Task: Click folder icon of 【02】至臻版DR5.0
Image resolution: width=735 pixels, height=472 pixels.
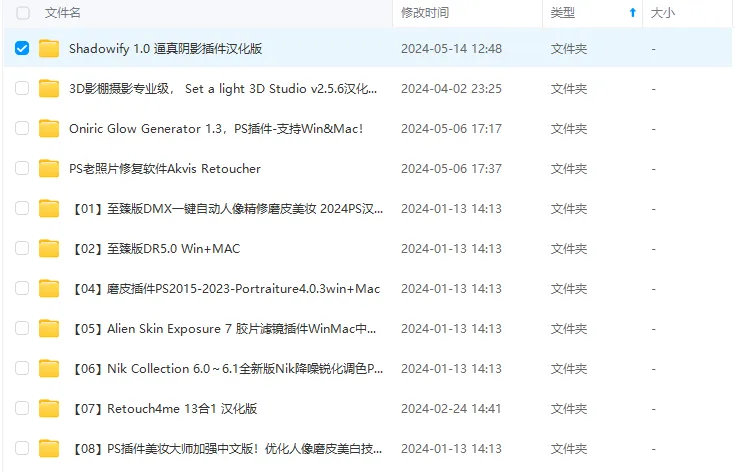Action: tap(49, 248)
